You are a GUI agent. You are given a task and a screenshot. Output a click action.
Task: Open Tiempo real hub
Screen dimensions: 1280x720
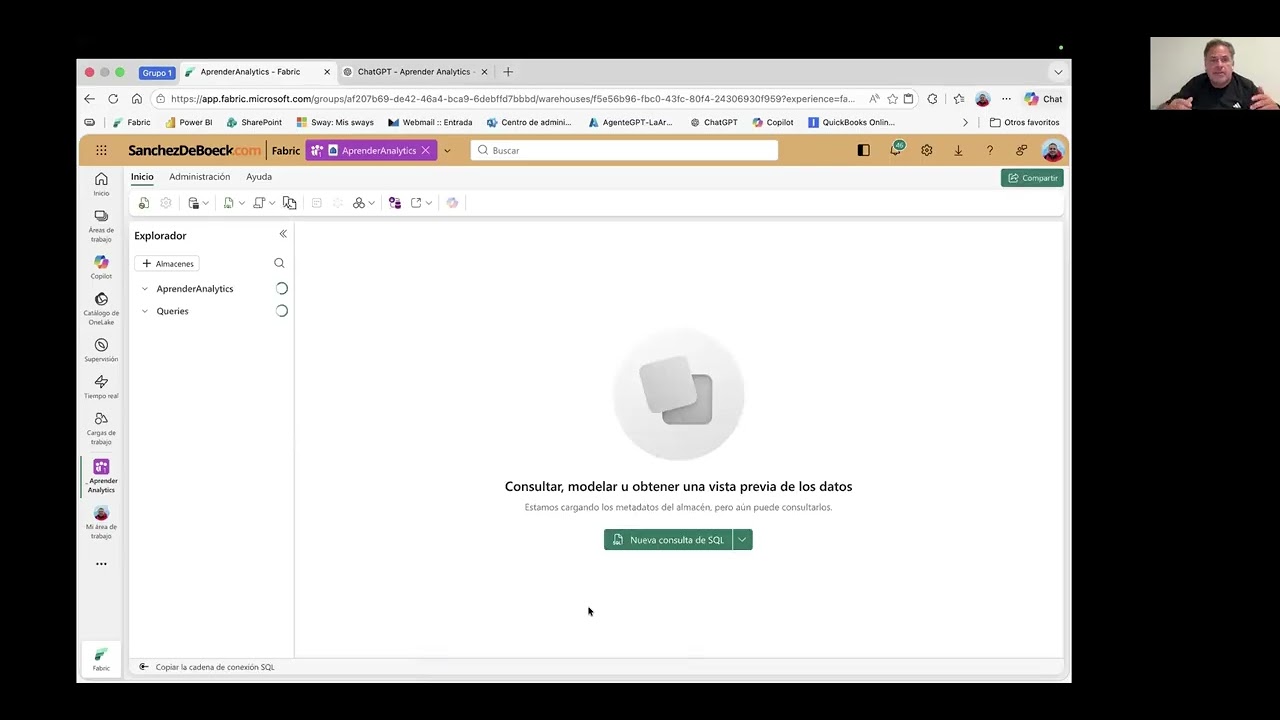(101, 387)
